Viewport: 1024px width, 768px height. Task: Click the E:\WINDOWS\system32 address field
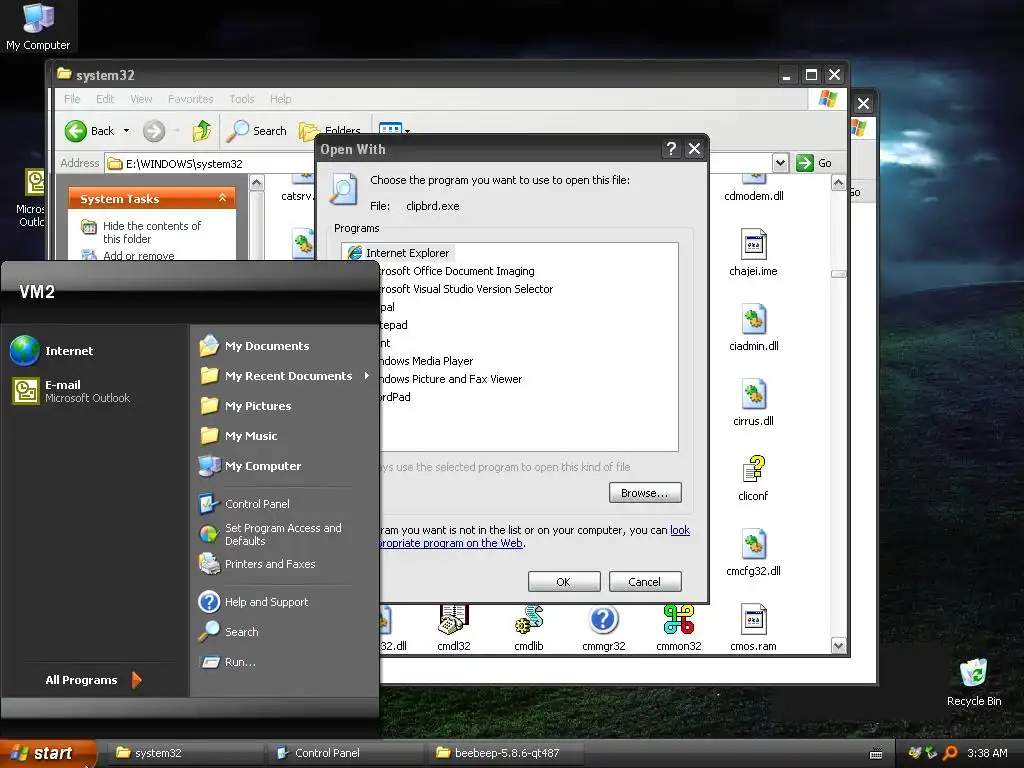[x=209, y=163]
